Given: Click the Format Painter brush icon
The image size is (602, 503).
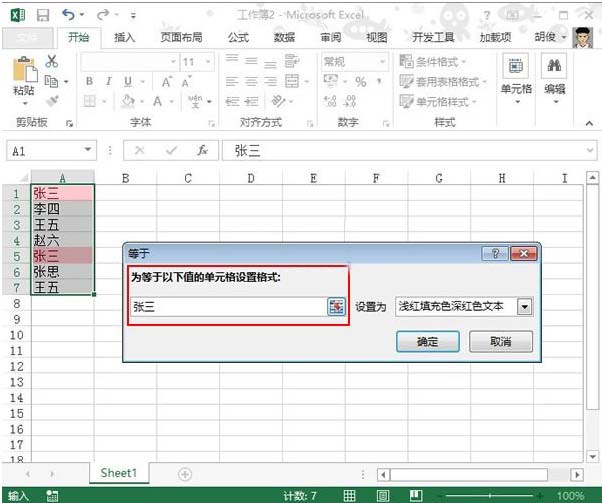Looking at the screenshot, I should point(52,101).
